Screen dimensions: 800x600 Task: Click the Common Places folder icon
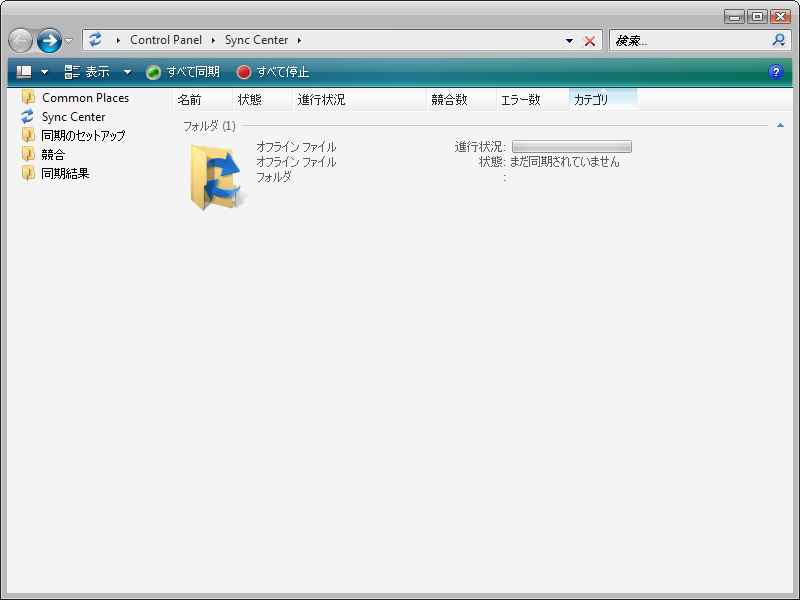[29, 97]
